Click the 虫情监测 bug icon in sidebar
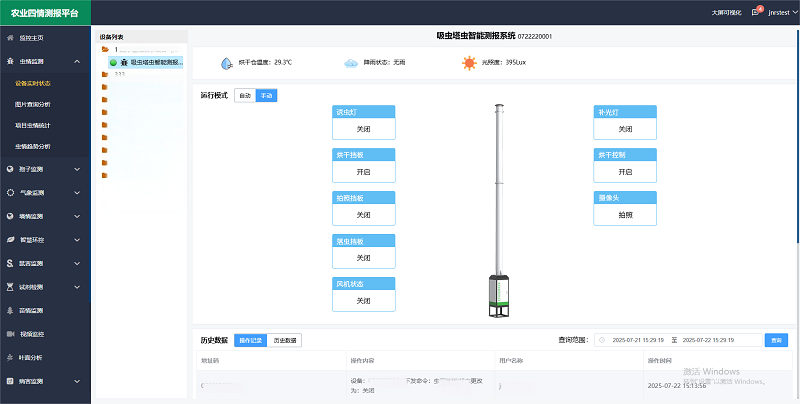This screenshot has height=404, width=800. [x=10, y=61]
